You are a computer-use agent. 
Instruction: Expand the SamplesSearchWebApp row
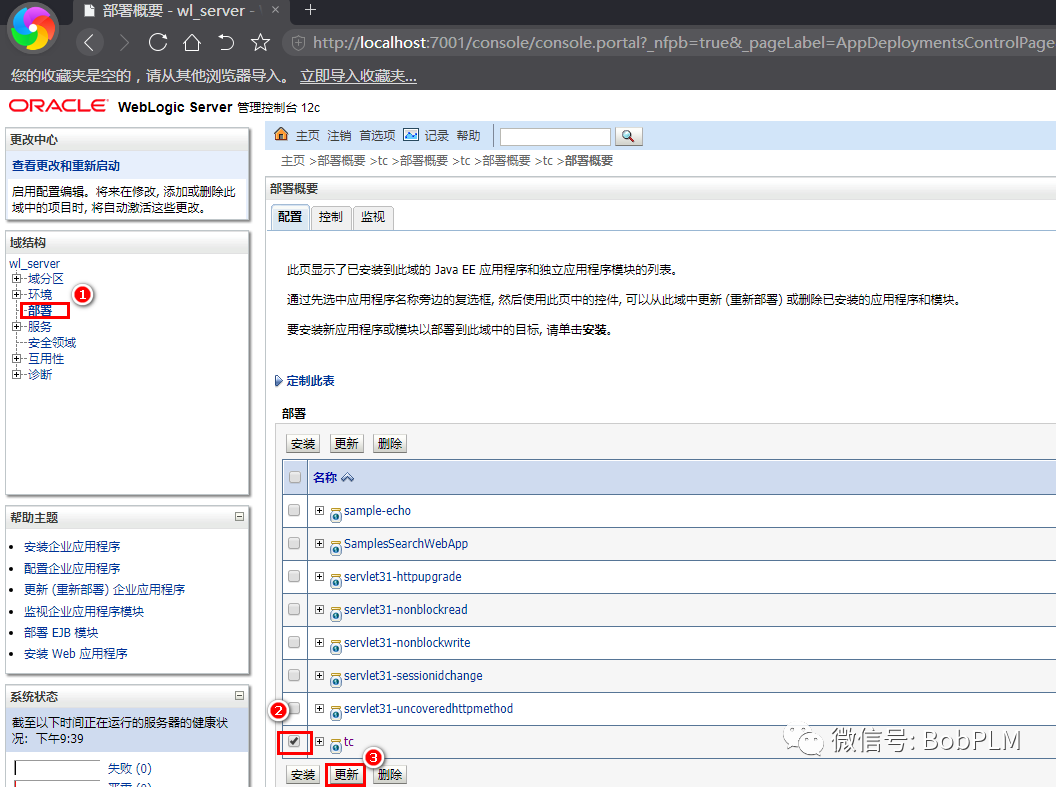pyautogui.click(x=319, y=543)
